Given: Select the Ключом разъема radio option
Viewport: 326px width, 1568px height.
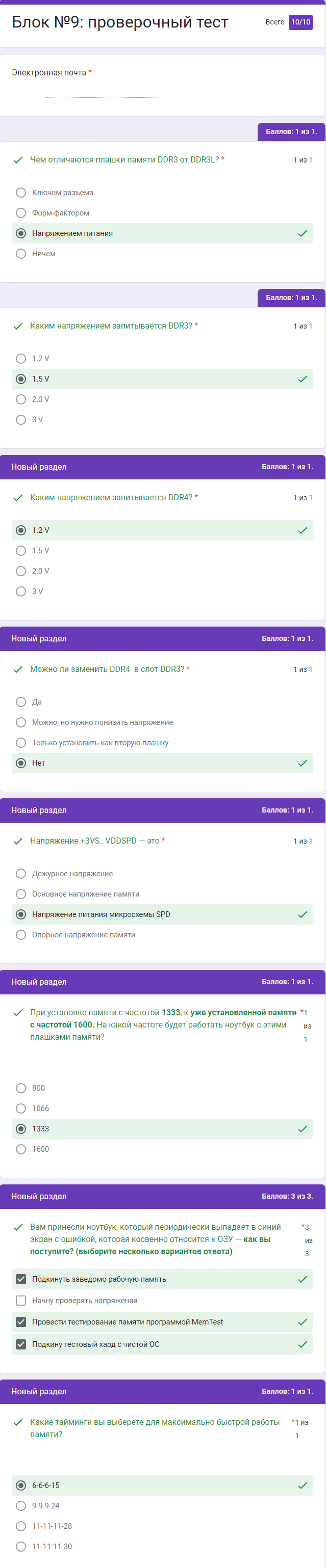Looking at the screenshot, I should coord(21,193).
